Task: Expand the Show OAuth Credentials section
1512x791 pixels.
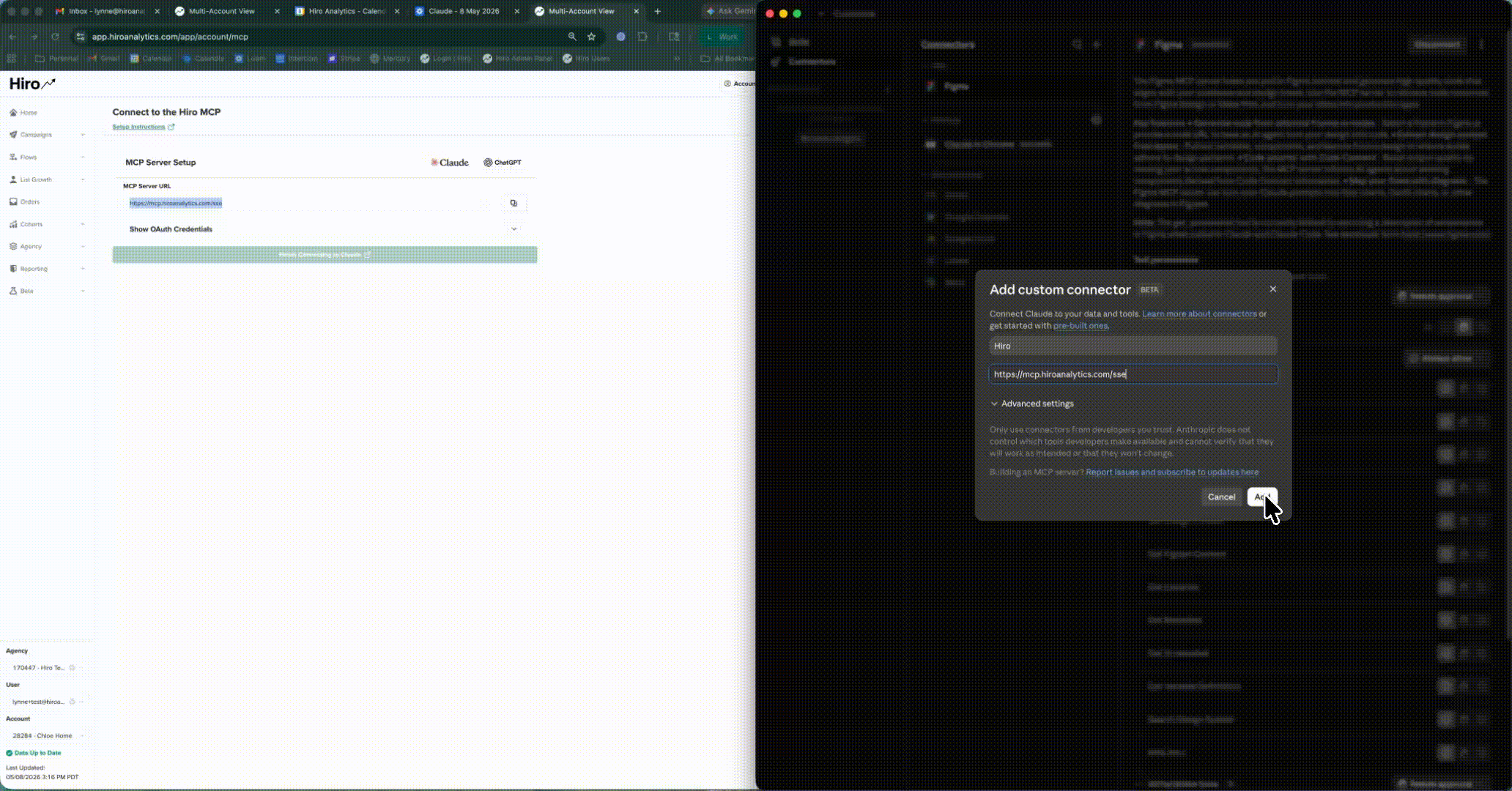Action: (325, 229)
